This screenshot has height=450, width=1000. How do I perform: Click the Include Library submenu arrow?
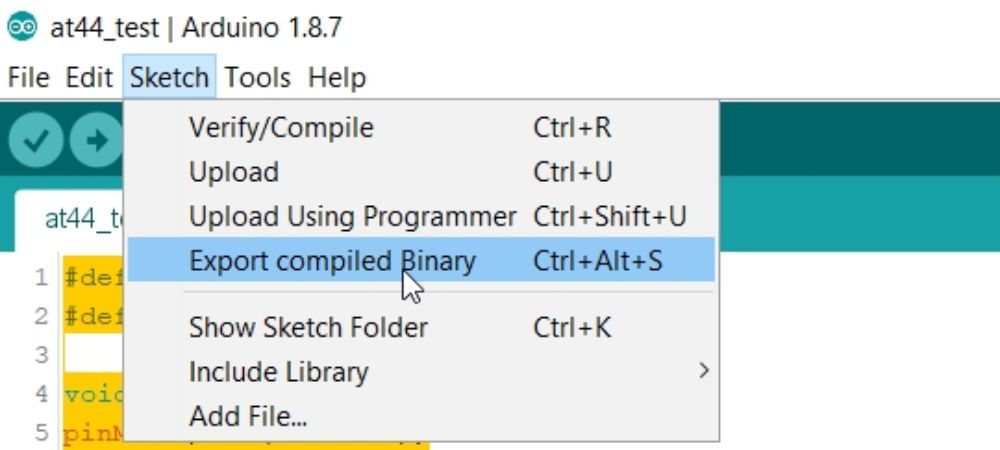tap(703, 370)
